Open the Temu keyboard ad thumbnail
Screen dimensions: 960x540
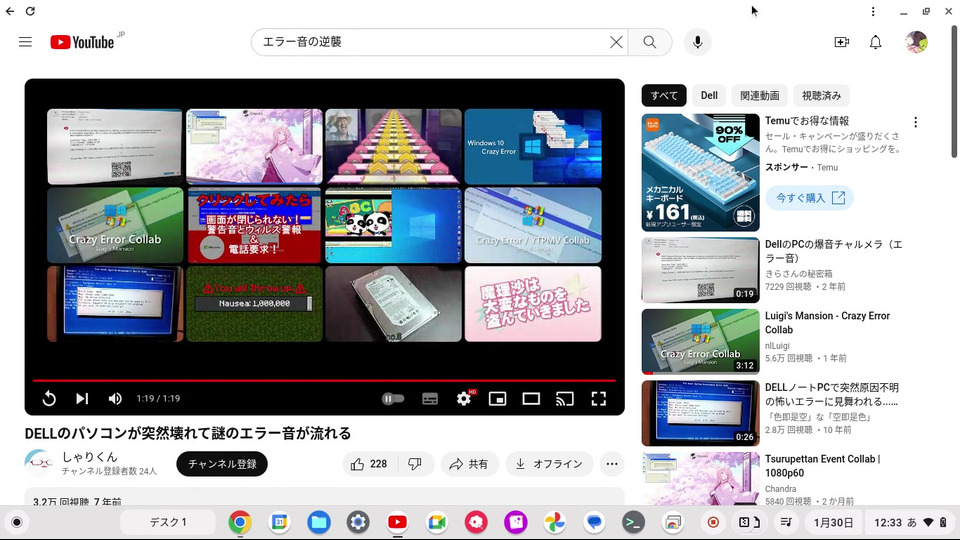click(700, 172)
